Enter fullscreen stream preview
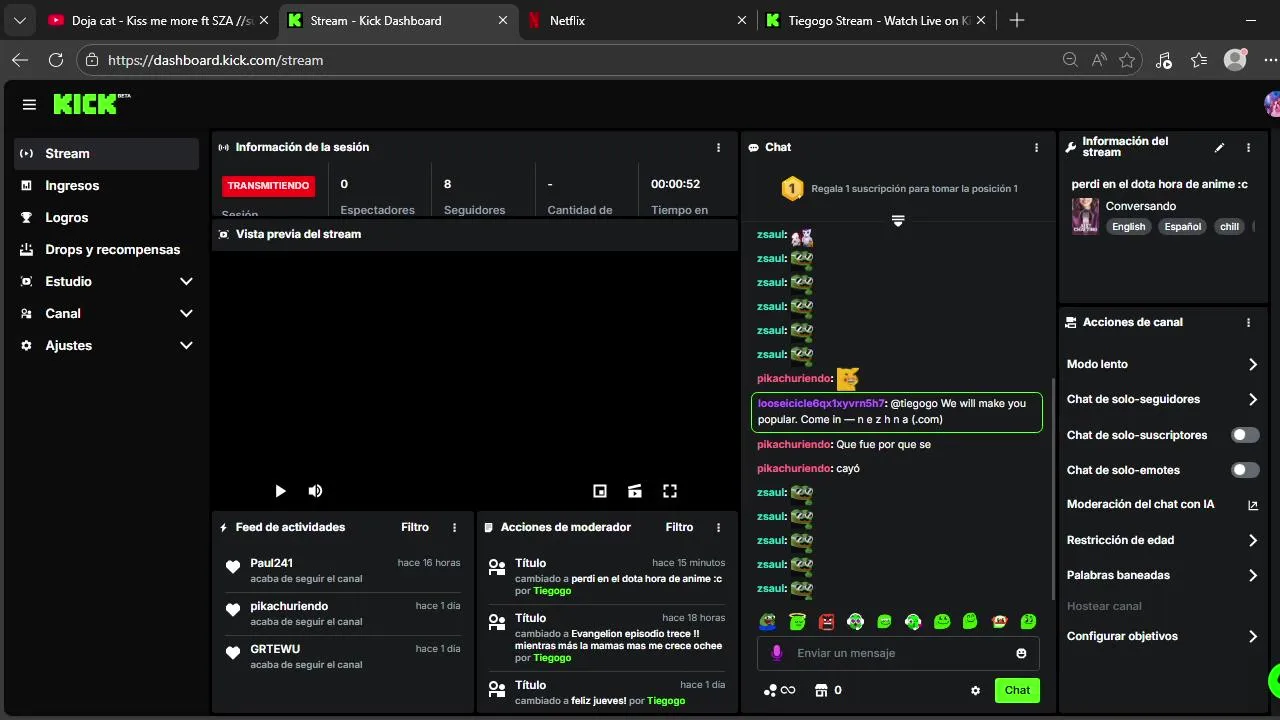Screen dimensions: 1280x720 [x=670, y=491]
